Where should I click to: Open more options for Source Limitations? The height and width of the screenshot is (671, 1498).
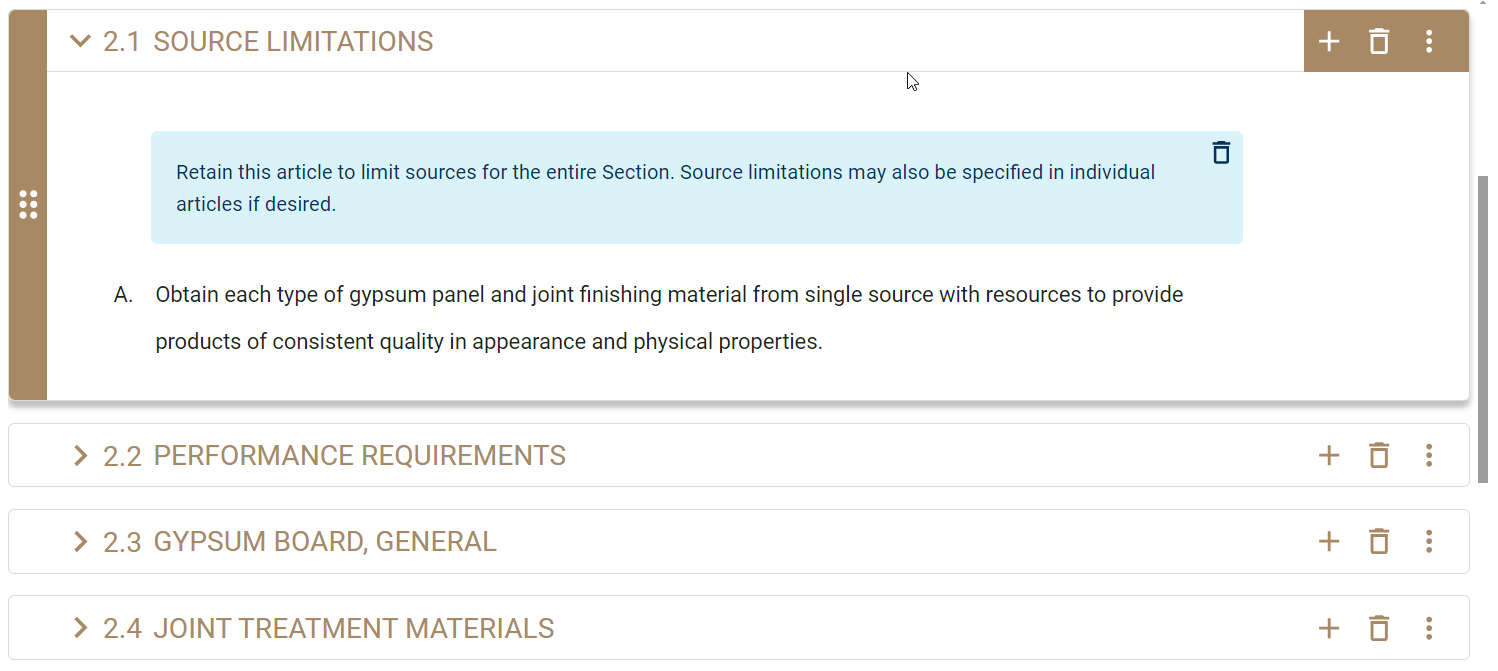(1429, 42)
